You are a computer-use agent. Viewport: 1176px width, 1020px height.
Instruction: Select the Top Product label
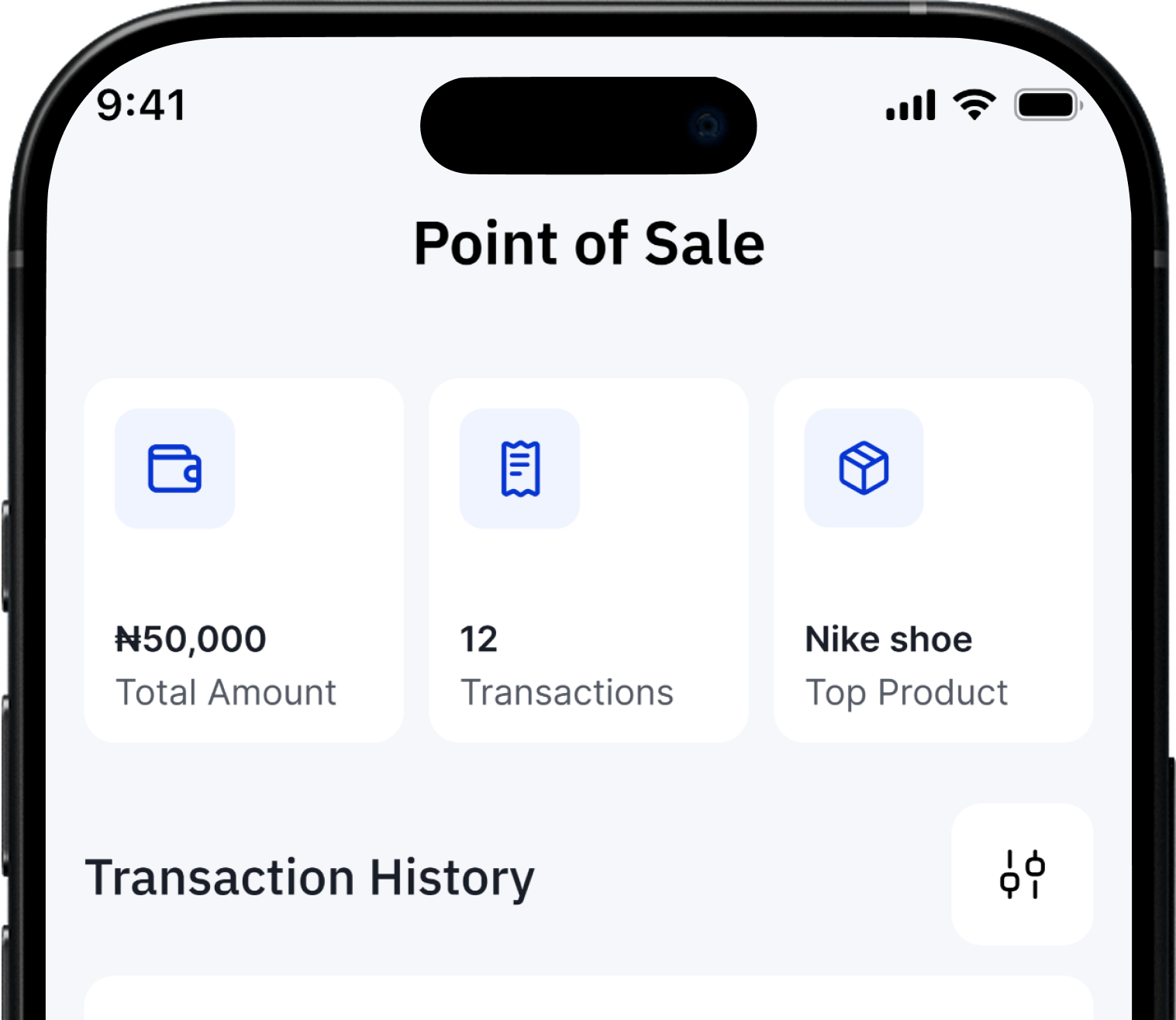pos(906,692)
